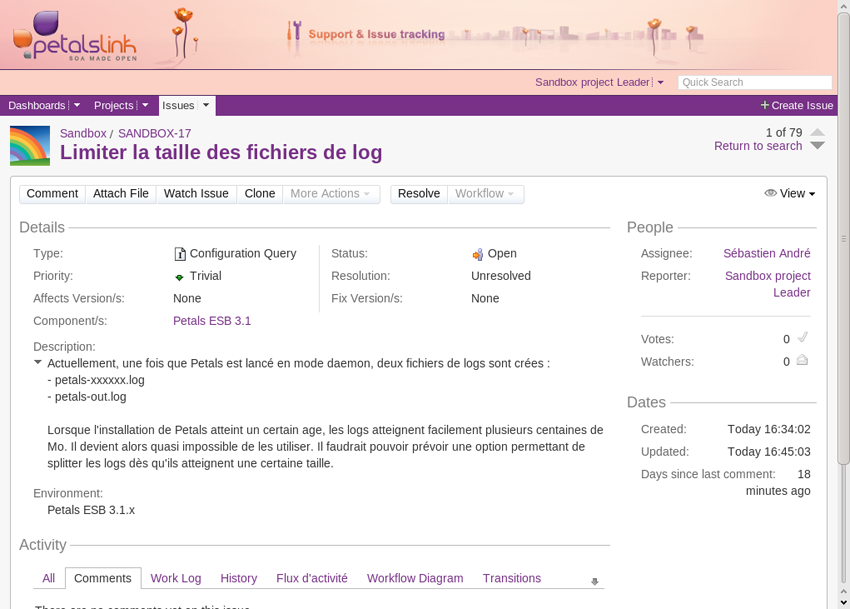Open the Return to search link
This screenshot has width=850, height=609.
(x=757, y=146)
